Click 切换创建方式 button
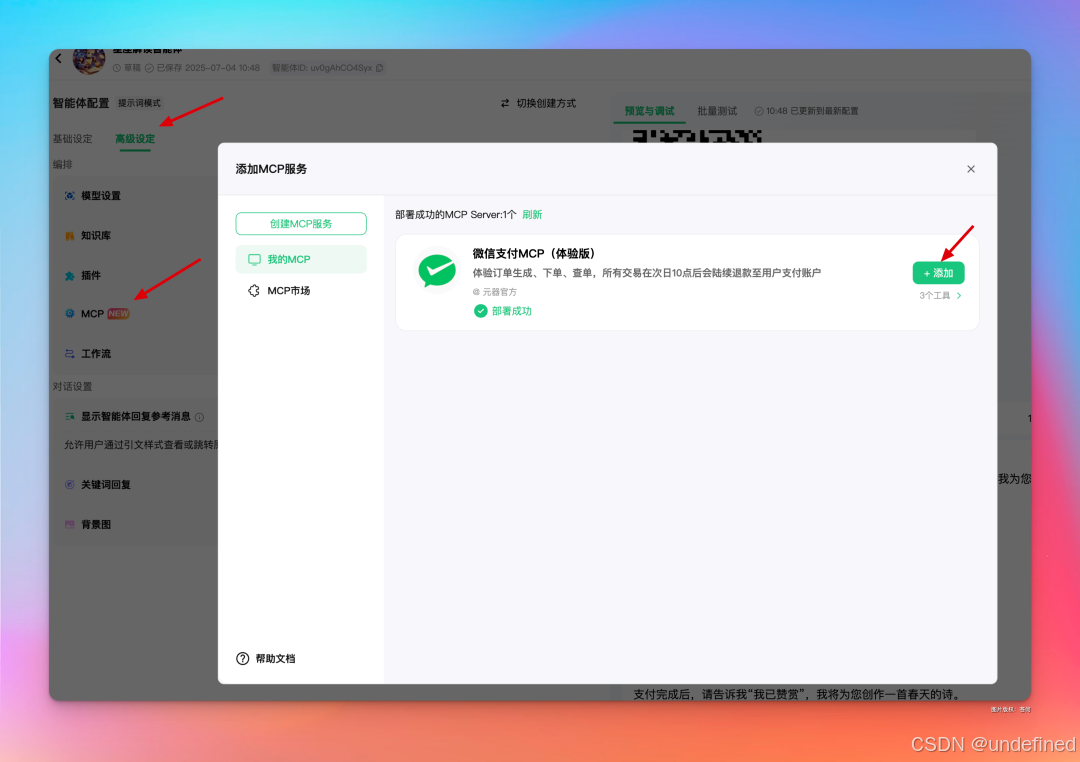The height and width of the screenshot is (762, 1080). pos(538,103)
